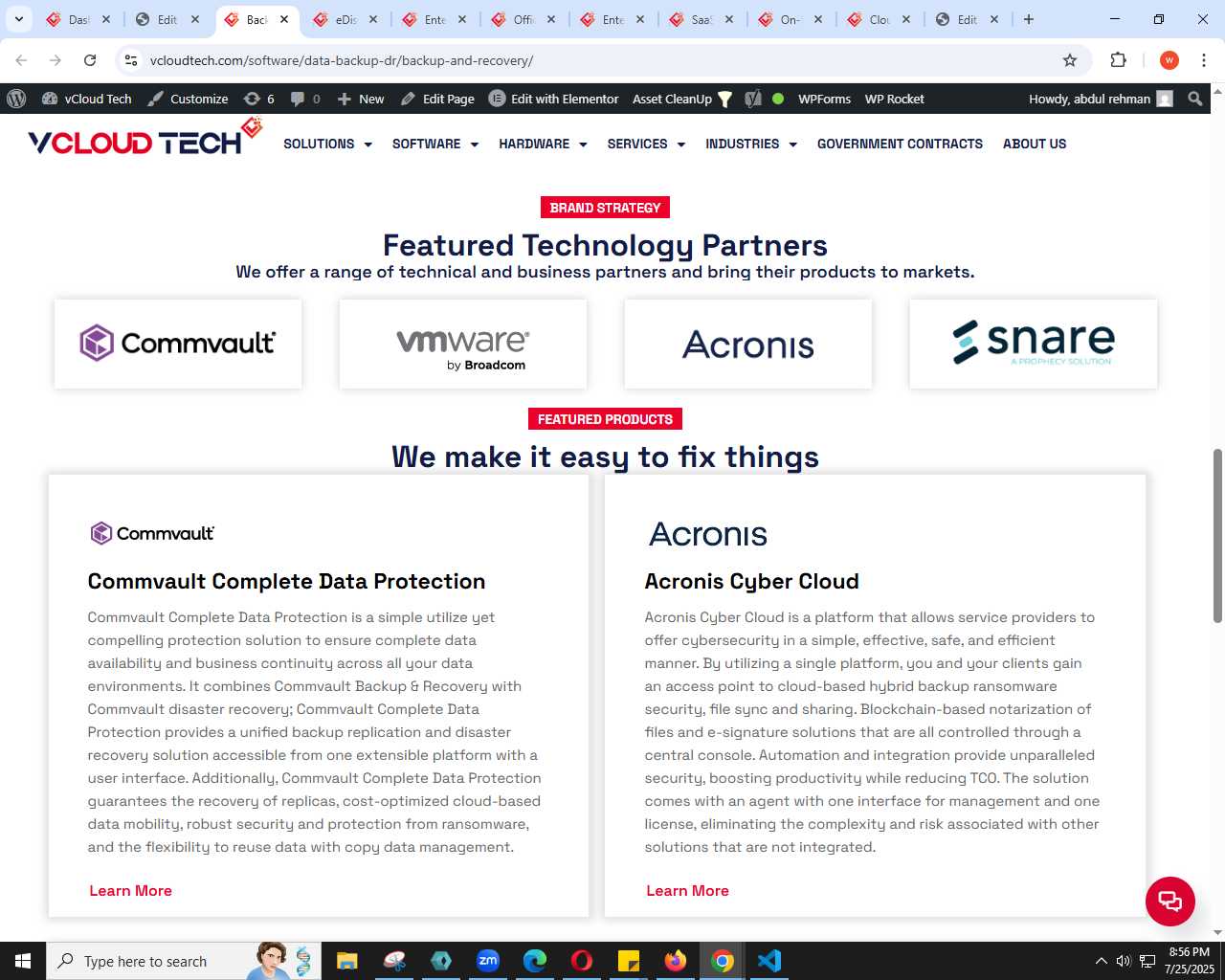Open the Chrome profile avatar
Image resolution: width=1225 pixels, height=980 pixels.
point(1169,60)
